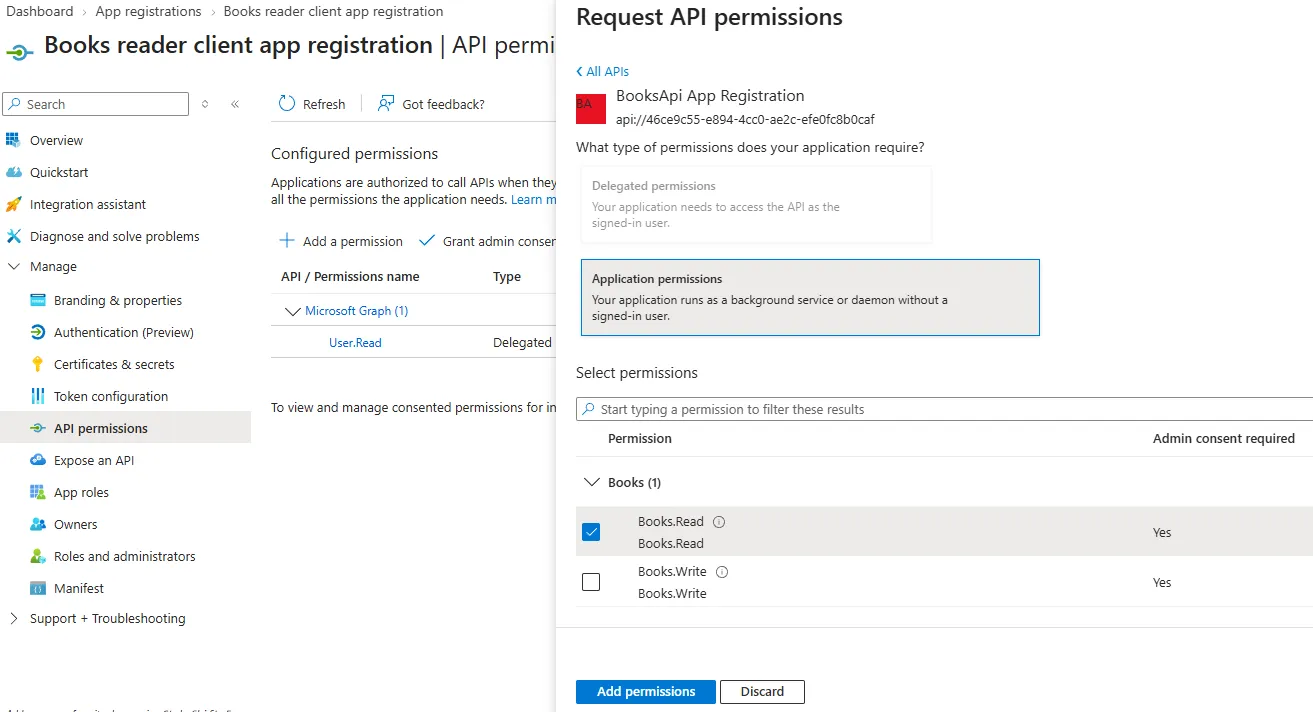Viewport: 1313px width, 712px height.
Task: Collapse the Books (1) permission group
Action: tap(591, 482)
